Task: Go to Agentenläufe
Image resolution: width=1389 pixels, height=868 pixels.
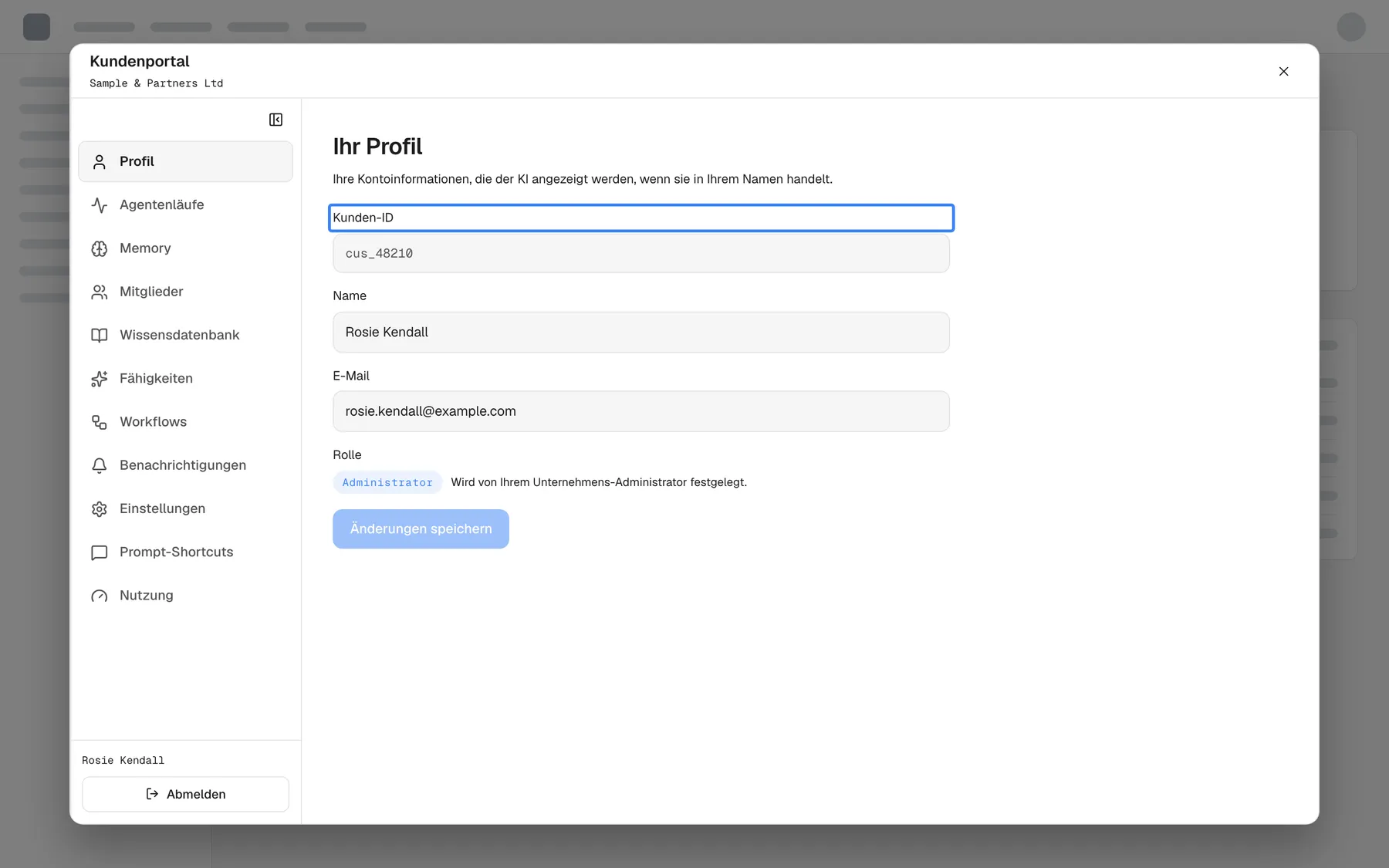Action: coord(185,204)
